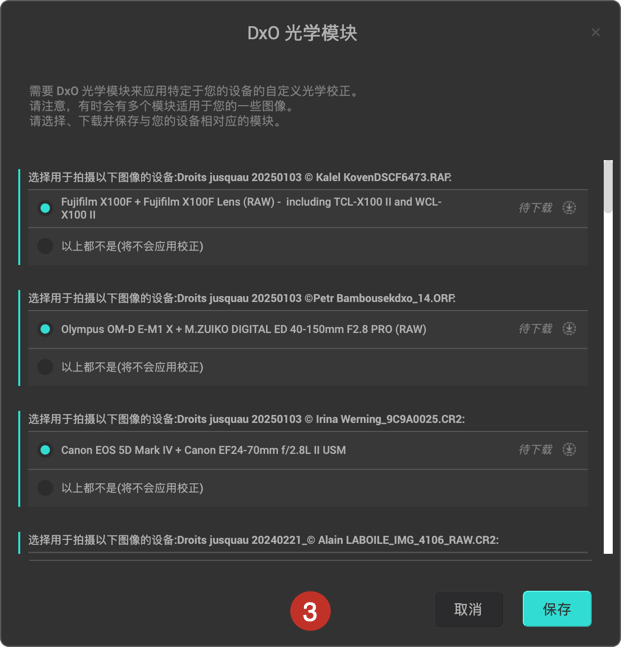Click the vertical scrollbar of the module list
Screen dimensions: 621x647
[x=608, y=357]
